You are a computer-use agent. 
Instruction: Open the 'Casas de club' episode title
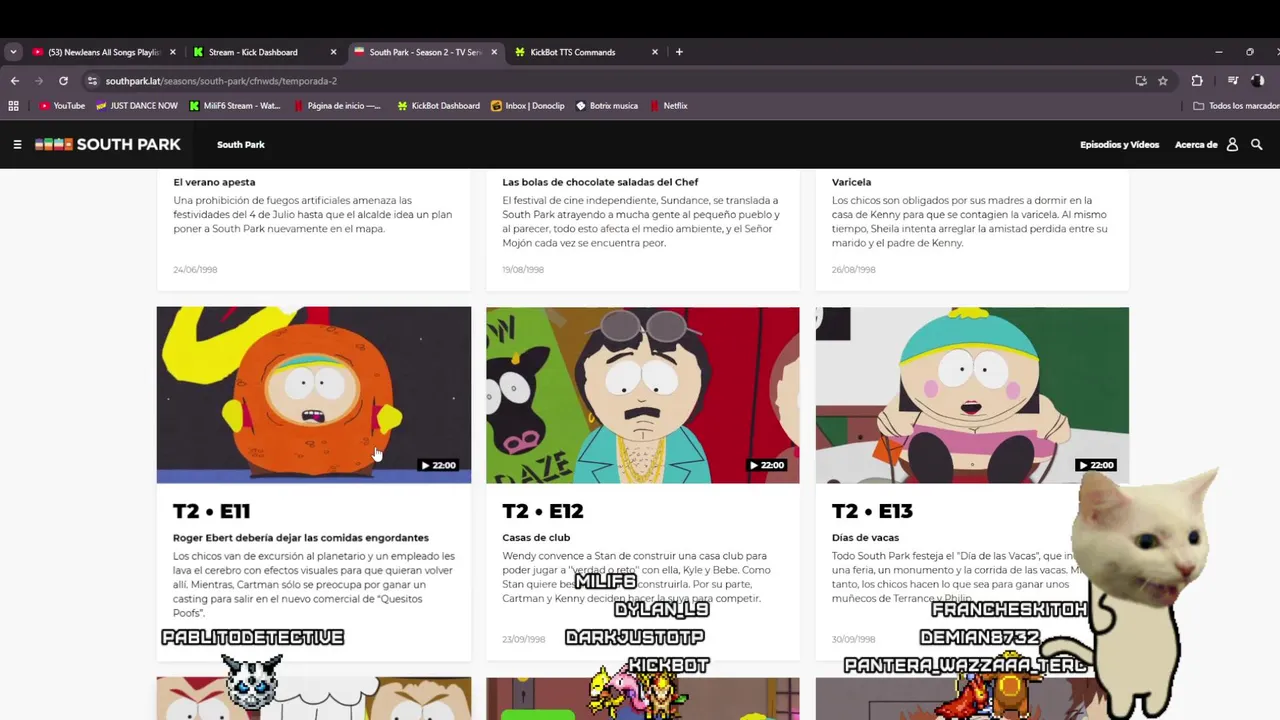pyautogui.click(x=536, y=538)
